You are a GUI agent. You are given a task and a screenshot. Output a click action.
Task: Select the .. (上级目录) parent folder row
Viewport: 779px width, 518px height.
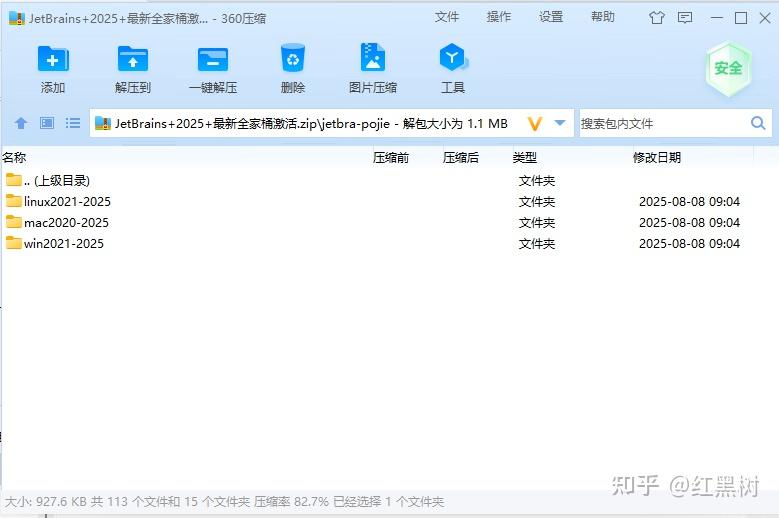coord(378,180)
